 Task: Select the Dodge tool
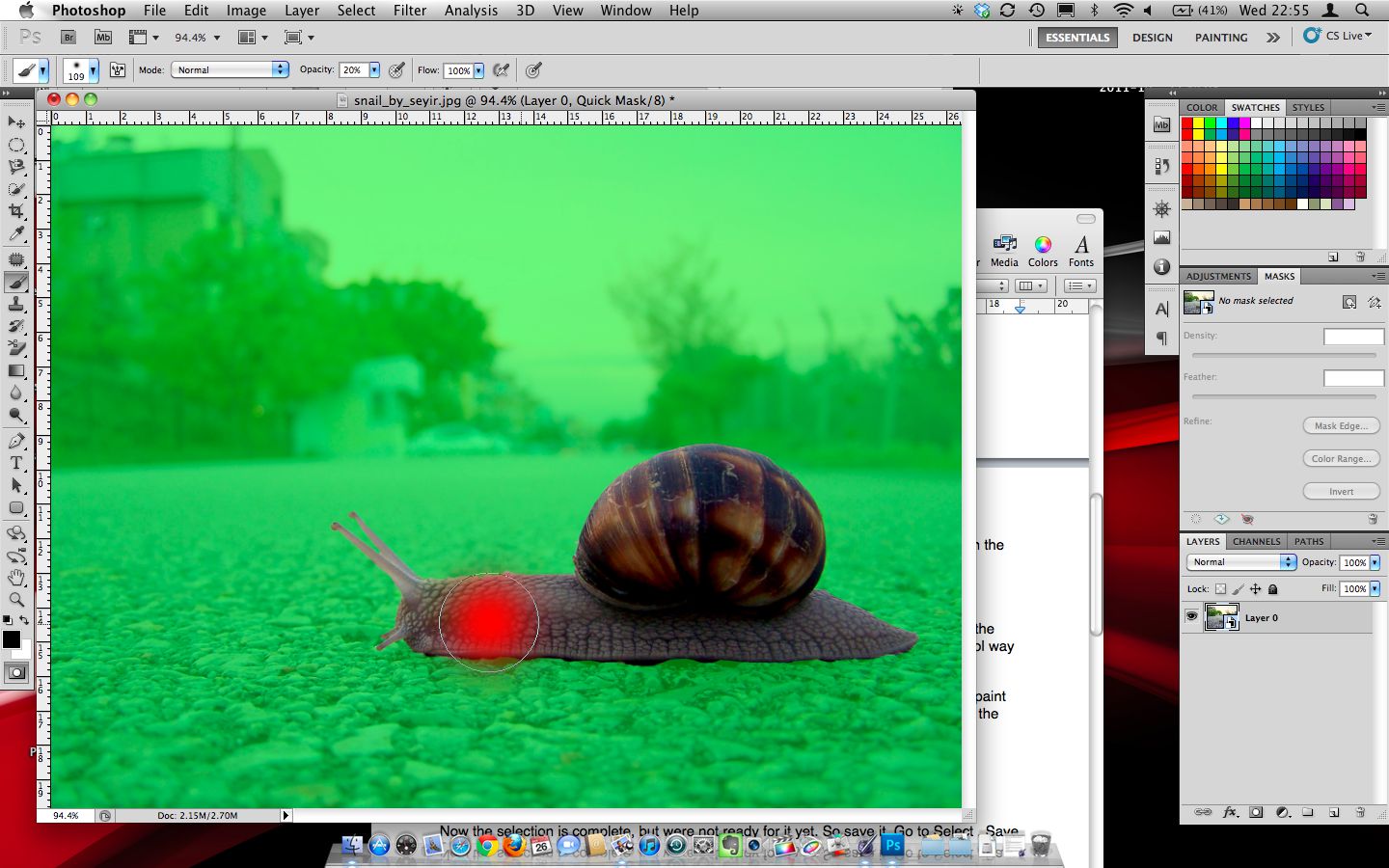16,416
